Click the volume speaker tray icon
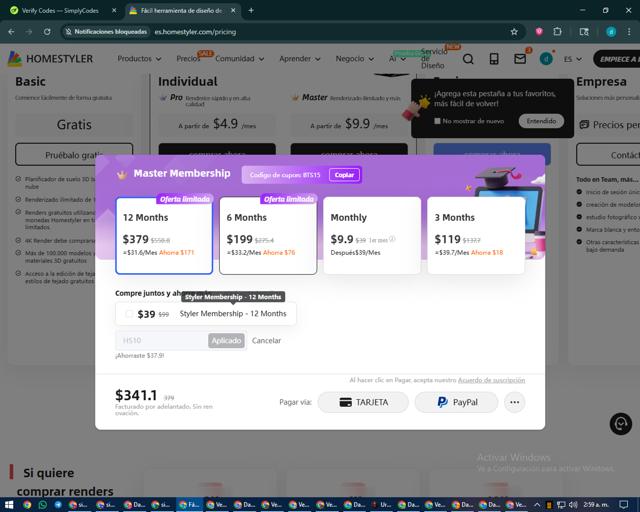Viewport: 640px width, 512px height. pyautogui.click(x=573, y=505)
